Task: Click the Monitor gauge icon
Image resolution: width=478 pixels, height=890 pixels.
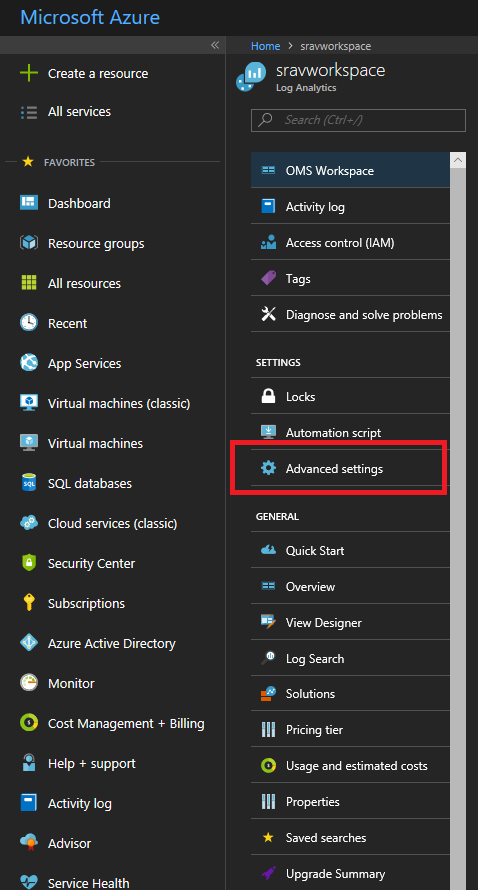Action: coord(28,683)
